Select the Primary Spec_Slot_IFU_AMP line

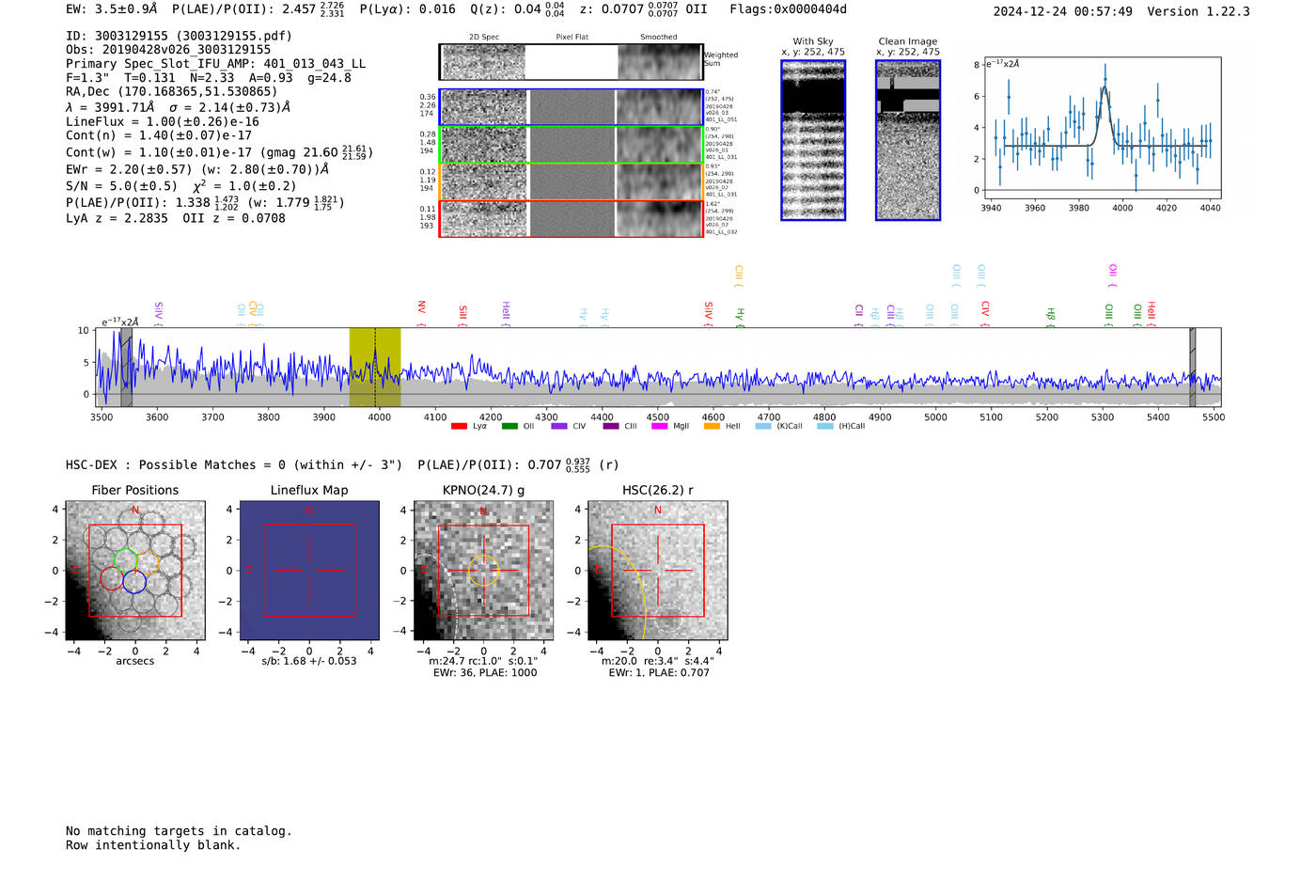coord(216,64)
